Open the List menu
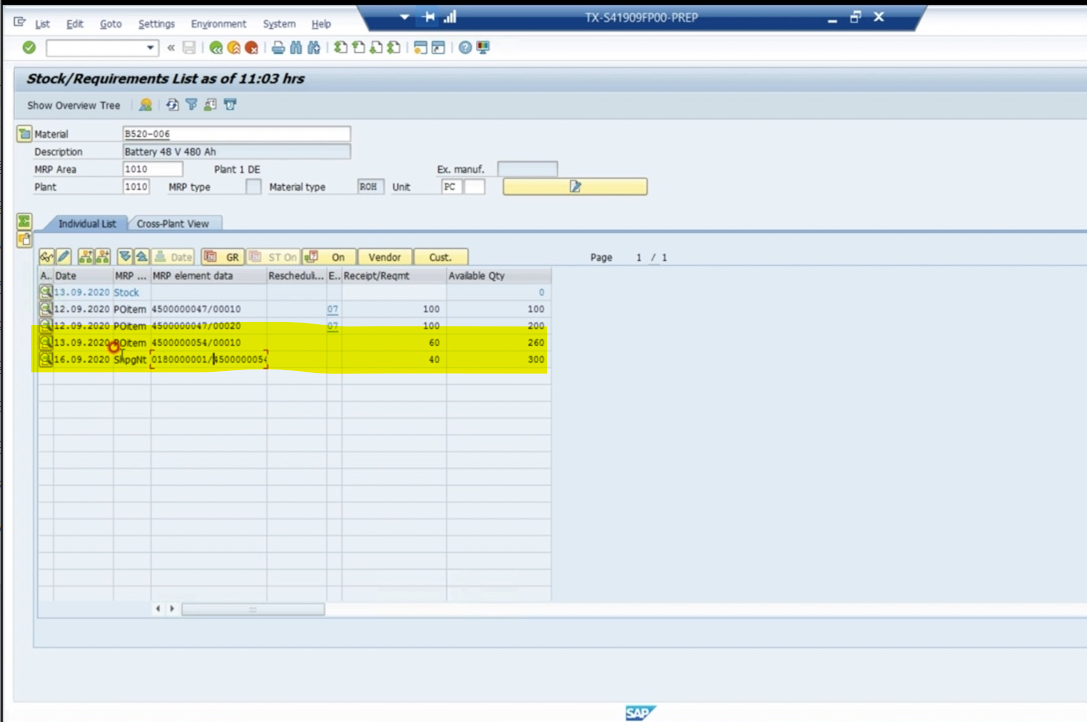Viewport: 1087px width, 722px height. [x=42, y=24]
